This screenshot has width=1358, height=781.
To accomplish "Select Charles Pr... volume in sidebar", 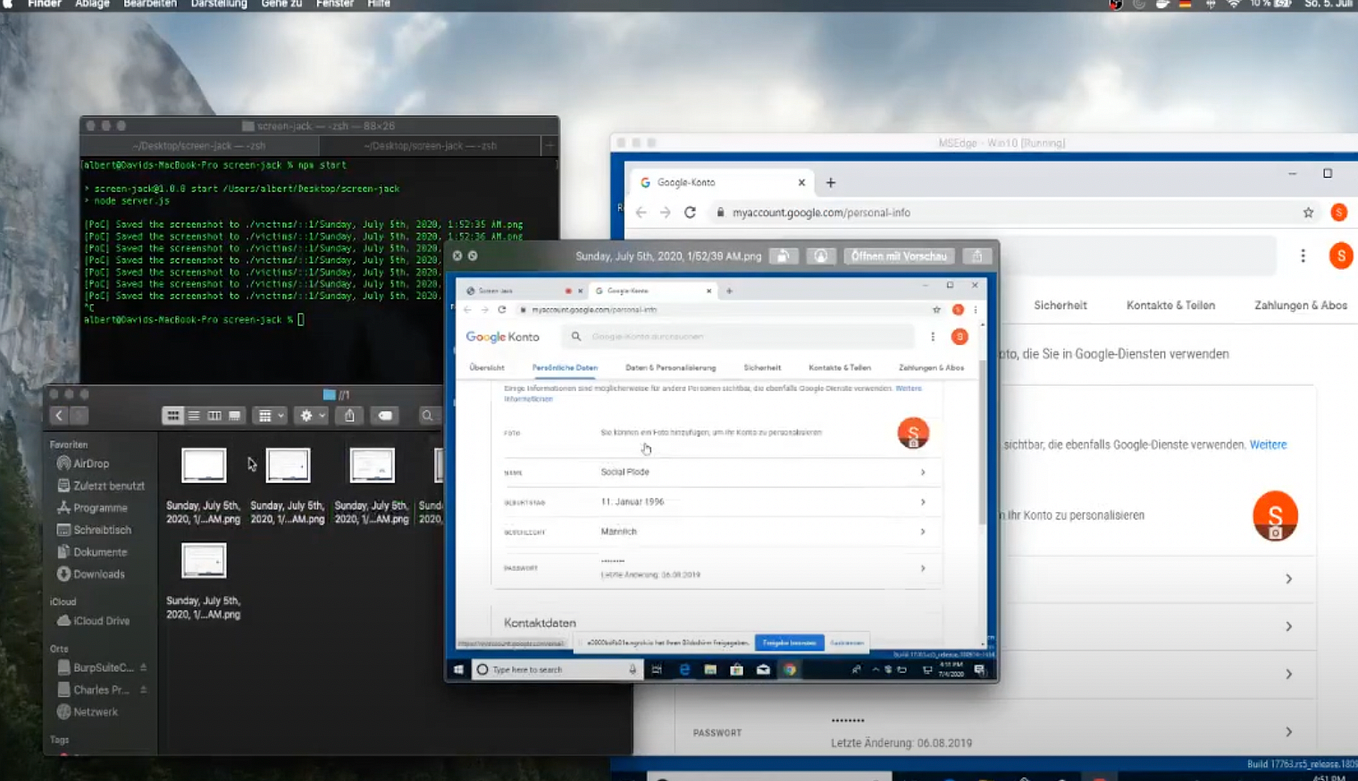I will click(x=94, y=690).
